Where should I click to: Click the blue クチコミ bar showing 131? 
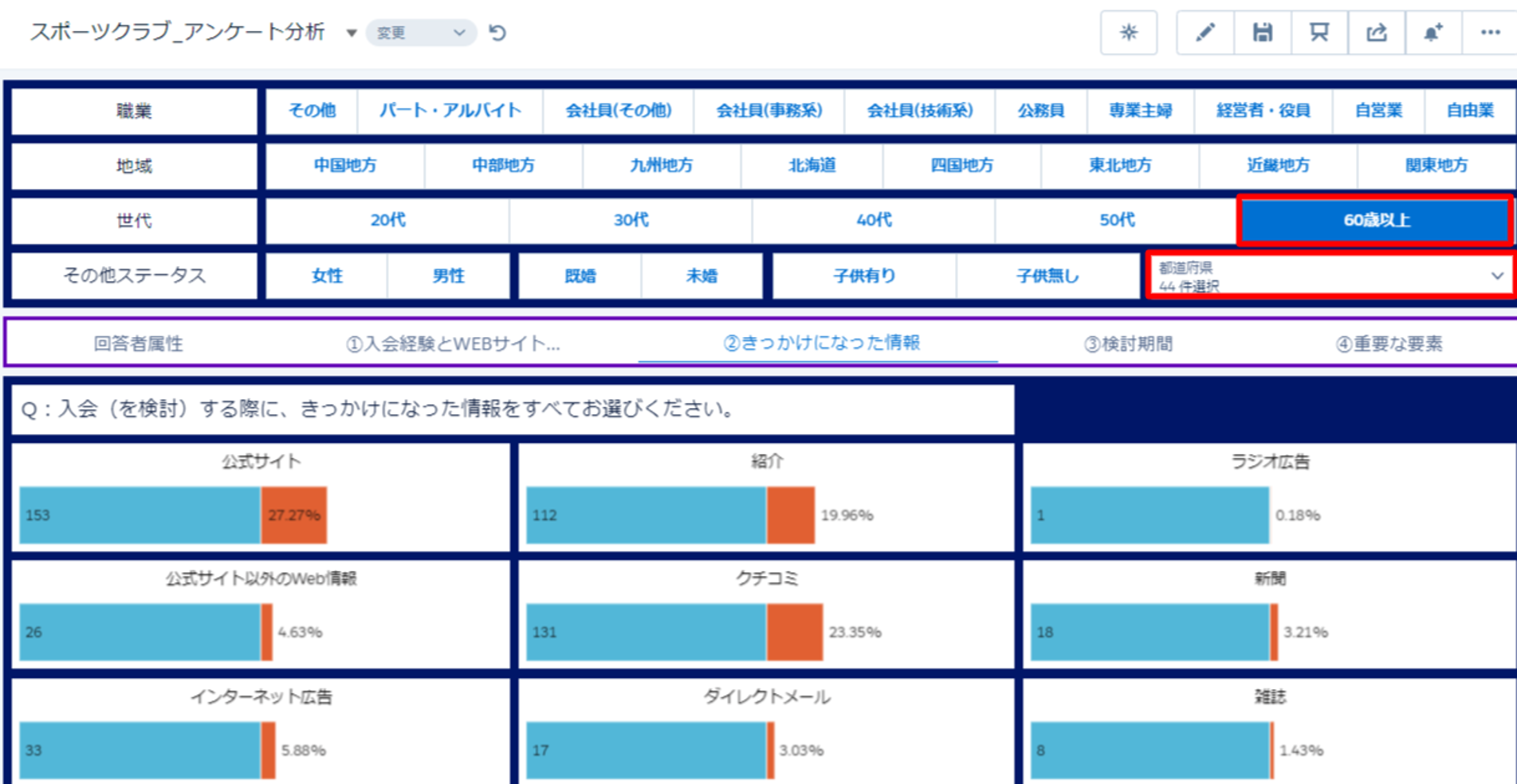pos(646,633)
